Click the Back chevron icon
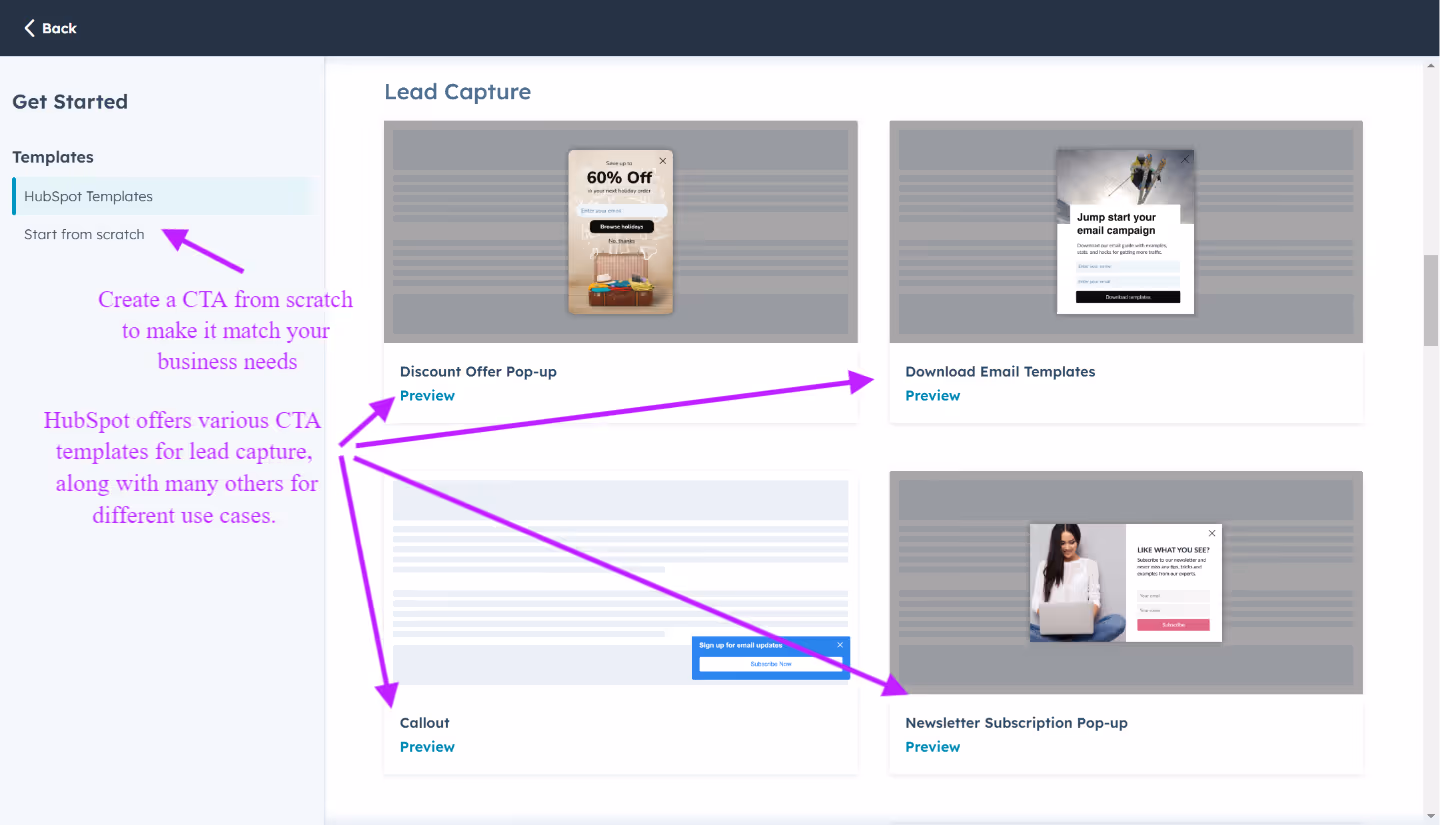 click(x=27, y=28)
